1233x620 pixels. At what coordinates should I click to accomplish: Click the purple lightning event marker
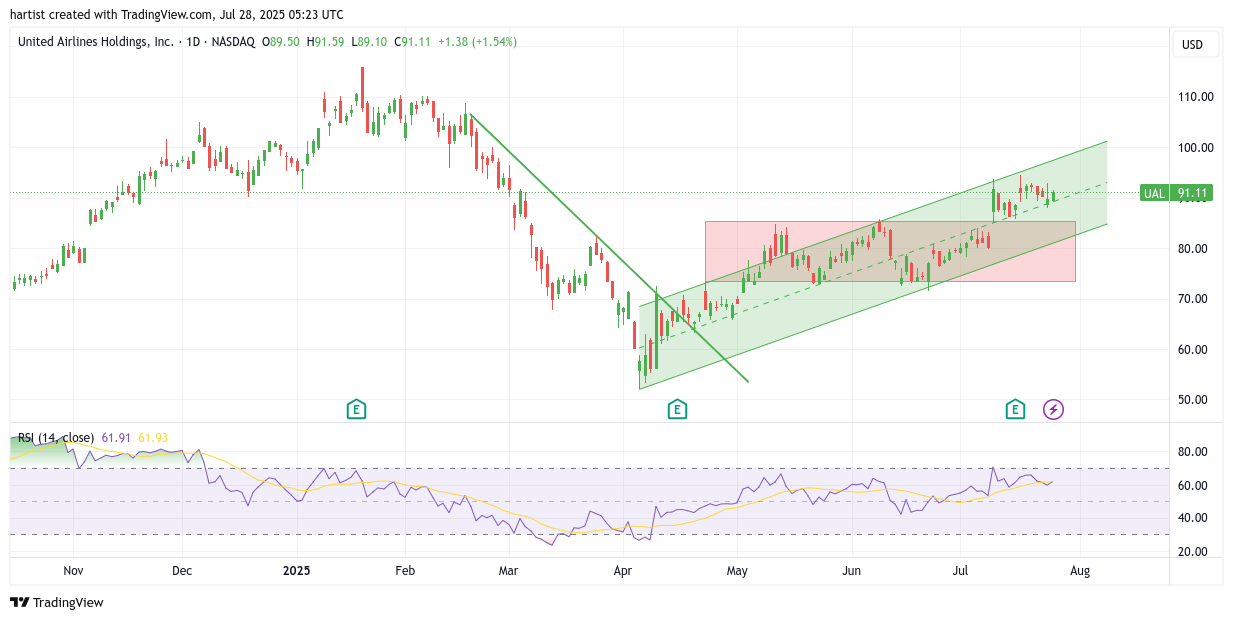1053,409
